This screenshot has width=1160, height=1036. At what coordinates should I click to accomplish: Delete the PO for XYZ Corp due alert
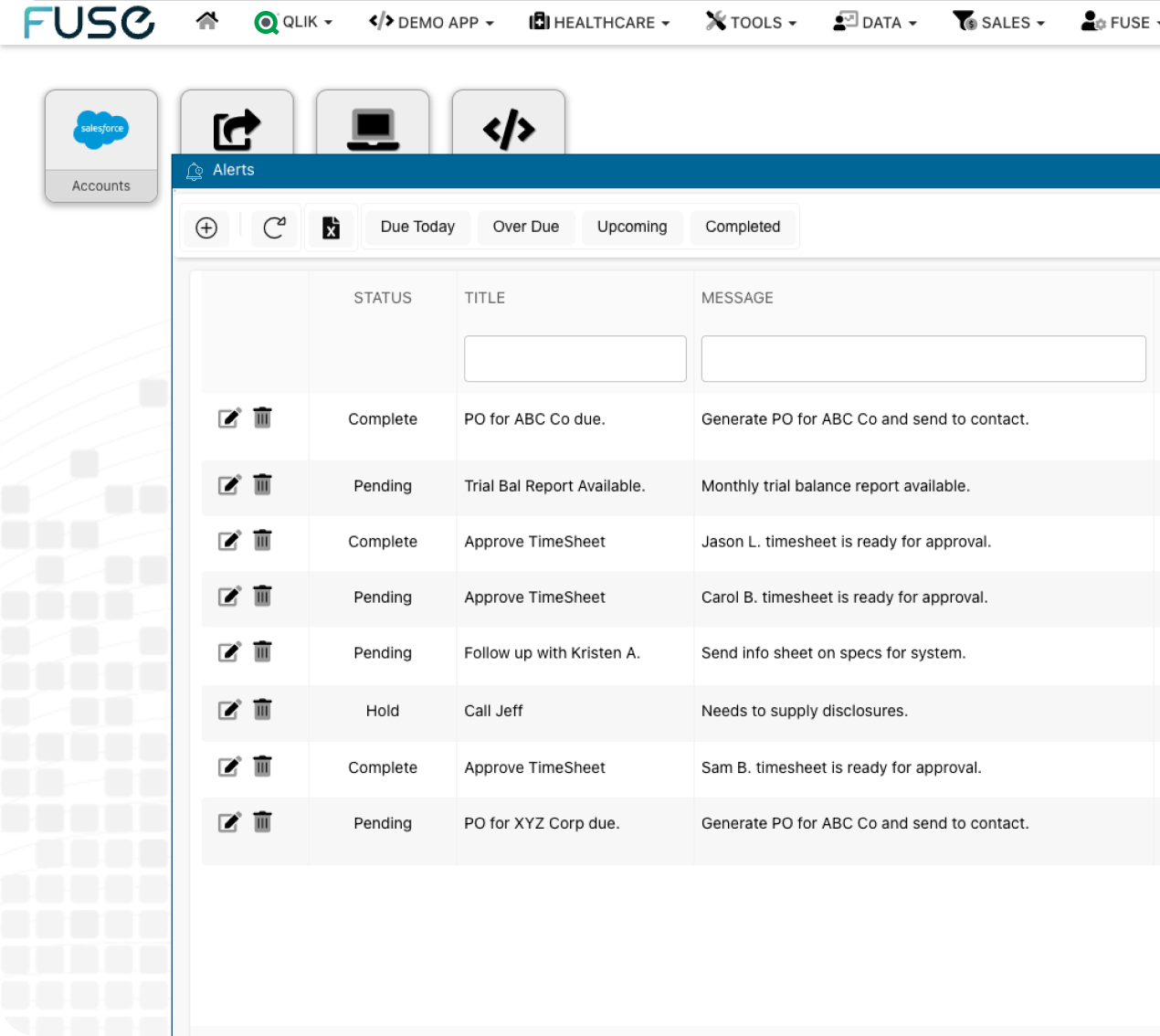[x=262, y=821]
